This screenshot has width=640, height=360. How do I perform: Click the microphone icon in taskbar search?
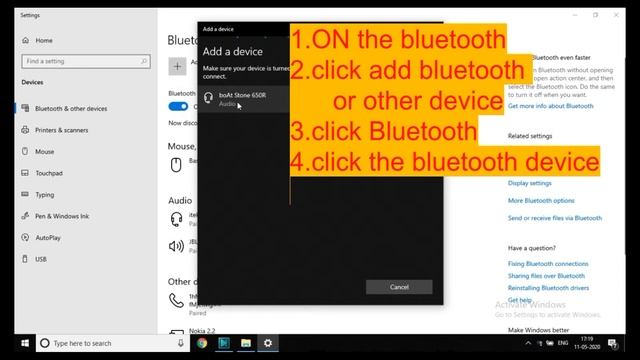pyautogui.click(x=180, y=343)
